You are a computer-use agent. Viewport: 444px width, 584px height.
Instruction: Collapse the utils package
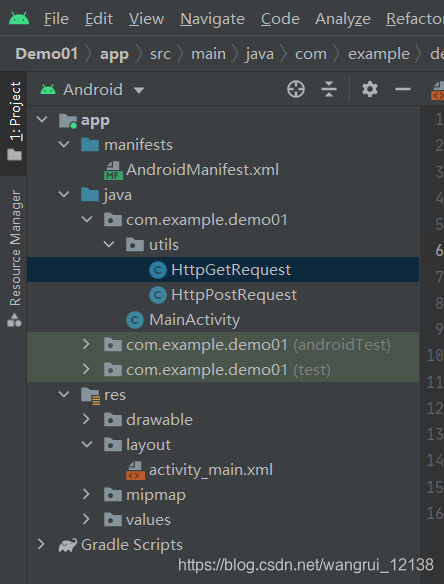(109, 244)
